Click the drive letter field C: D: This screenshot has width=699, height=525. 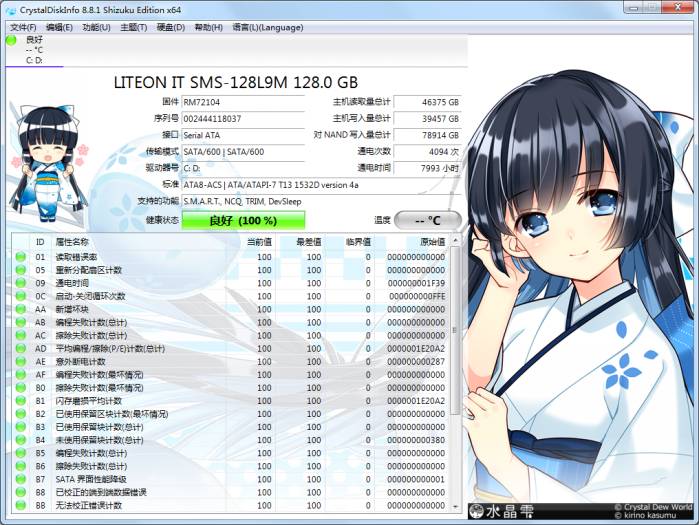tap(243, 168)
